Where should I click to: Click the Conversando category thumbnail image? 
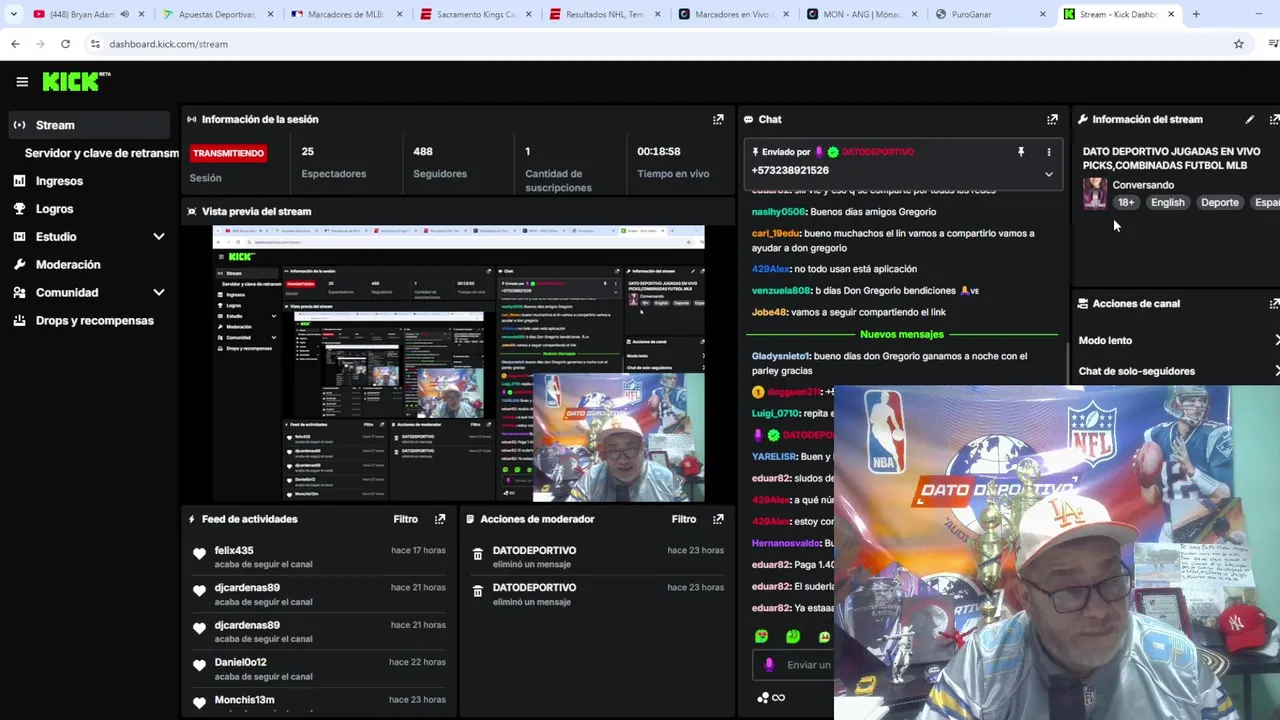tap(1095, 193)
